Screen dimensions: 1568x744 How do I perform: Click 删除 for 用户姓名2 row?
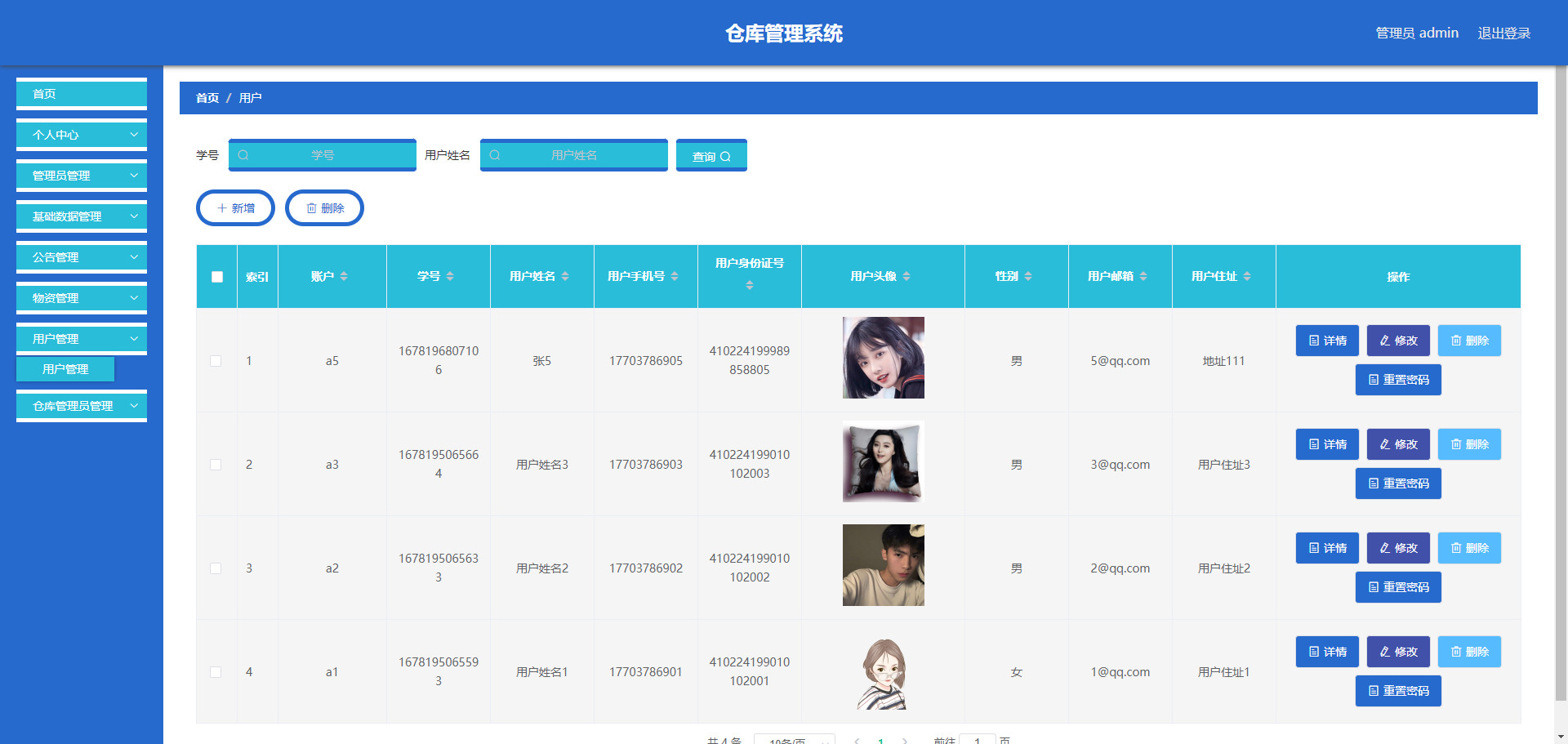tap(1469, 548)
